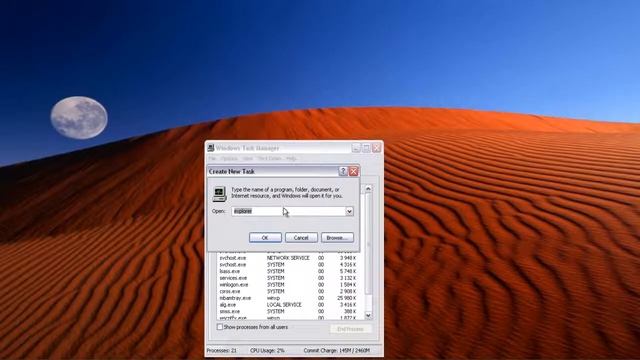Toggle Show processes from all users
Screen dimensions: 640x360
click(x=220, y=327)
